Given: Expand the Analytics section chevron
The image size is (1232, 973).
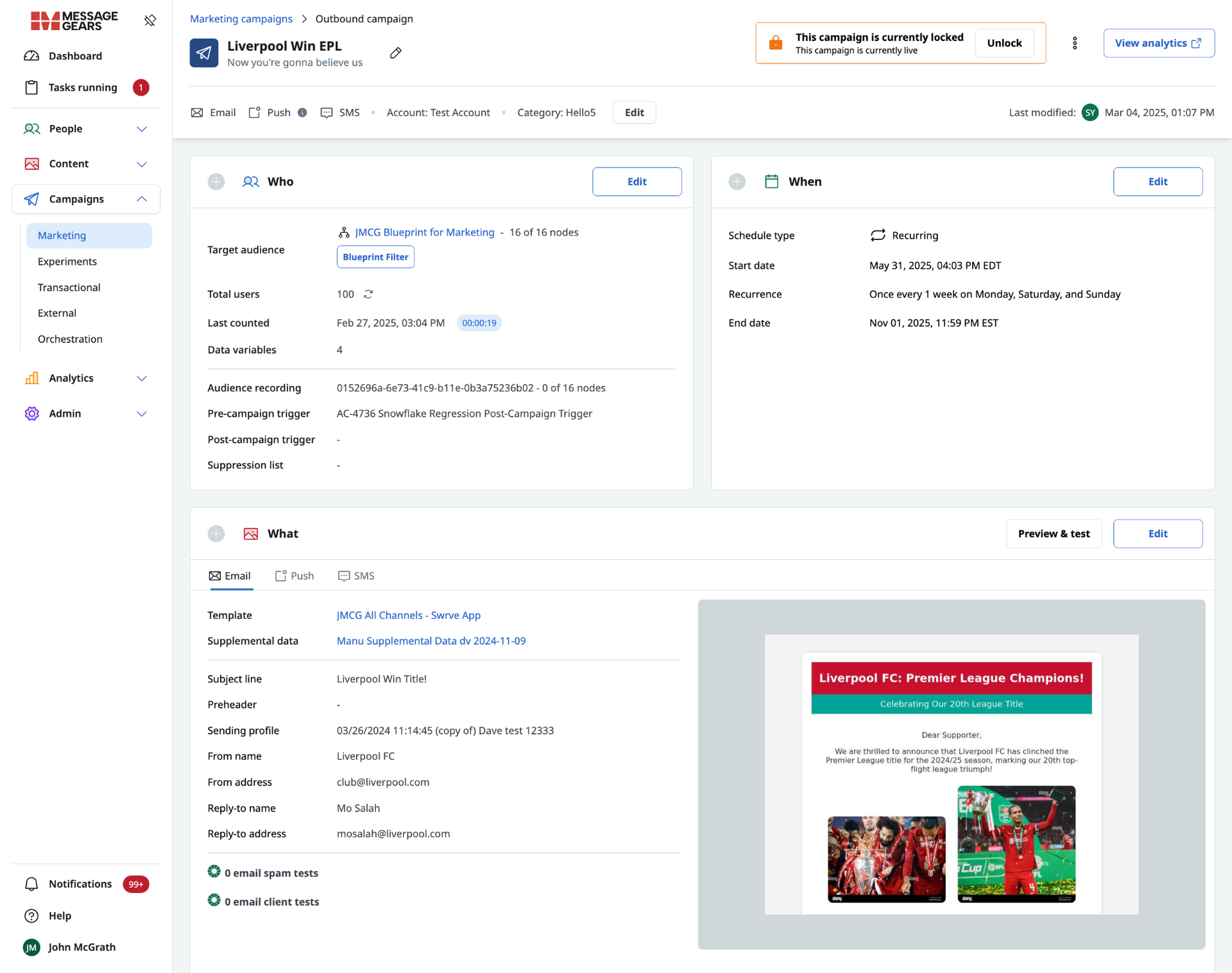Looking at the screenshot, I should [x=142, y=378].
